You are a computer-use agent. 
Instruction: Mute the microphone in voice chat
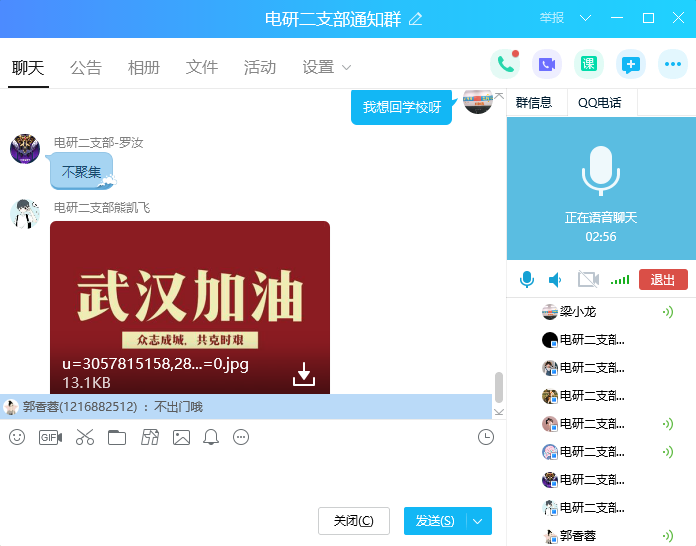pyautogui.click(x=526, y=280)
